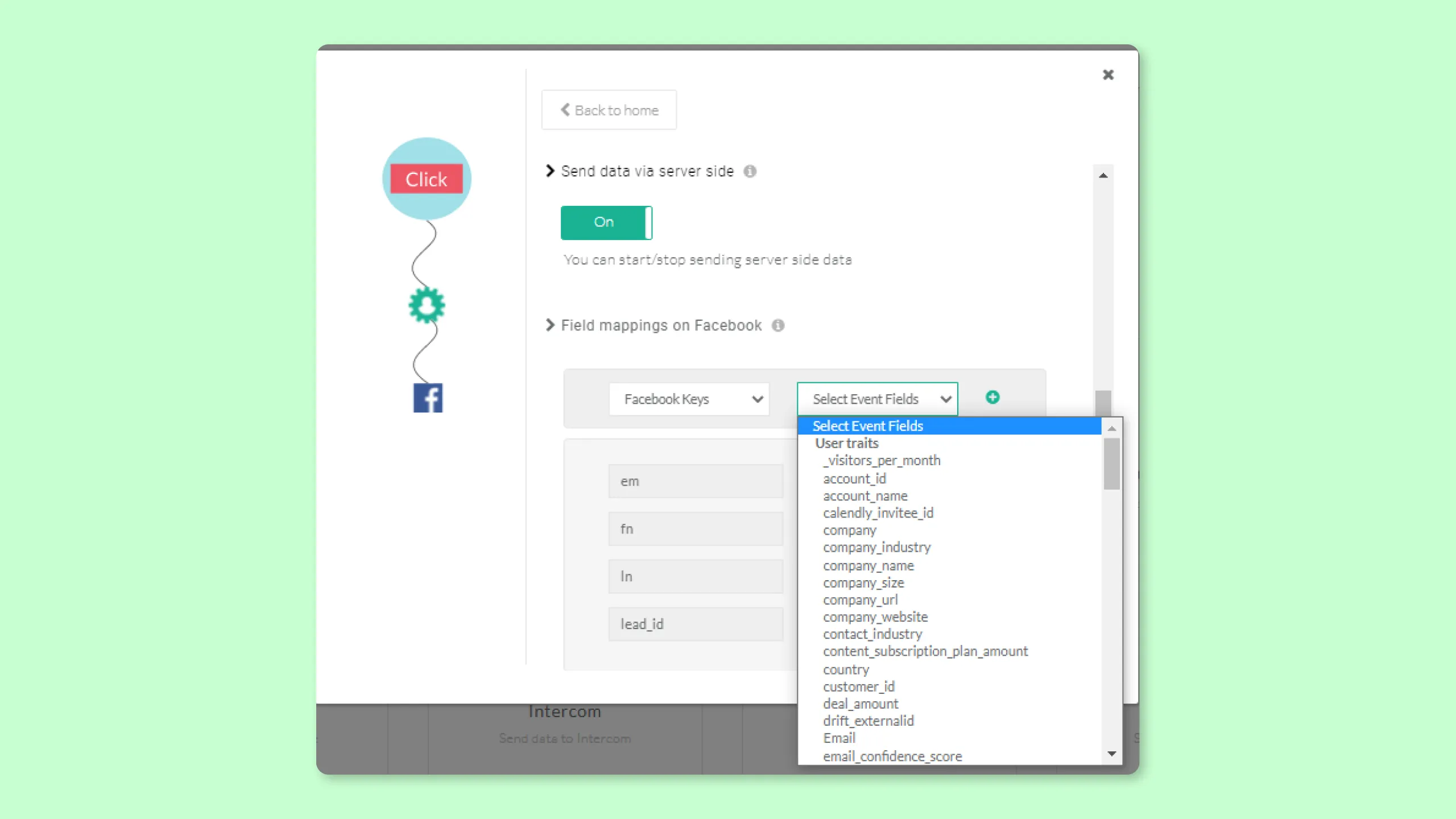Select the green gear settings node
Image resolution: width=1456 pixels, height=819 pixels.
(427, 305)
